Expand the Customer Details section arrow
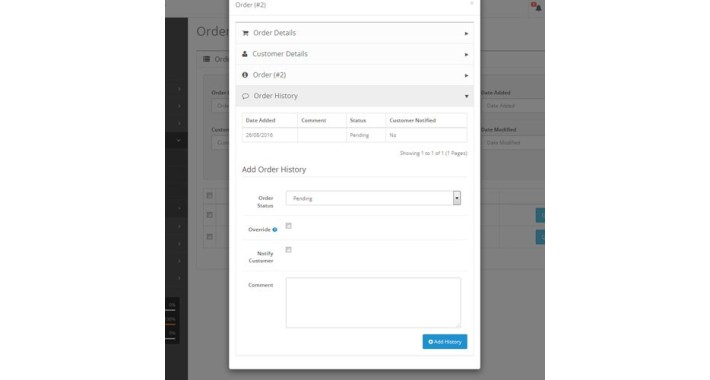 coord(466,54)
